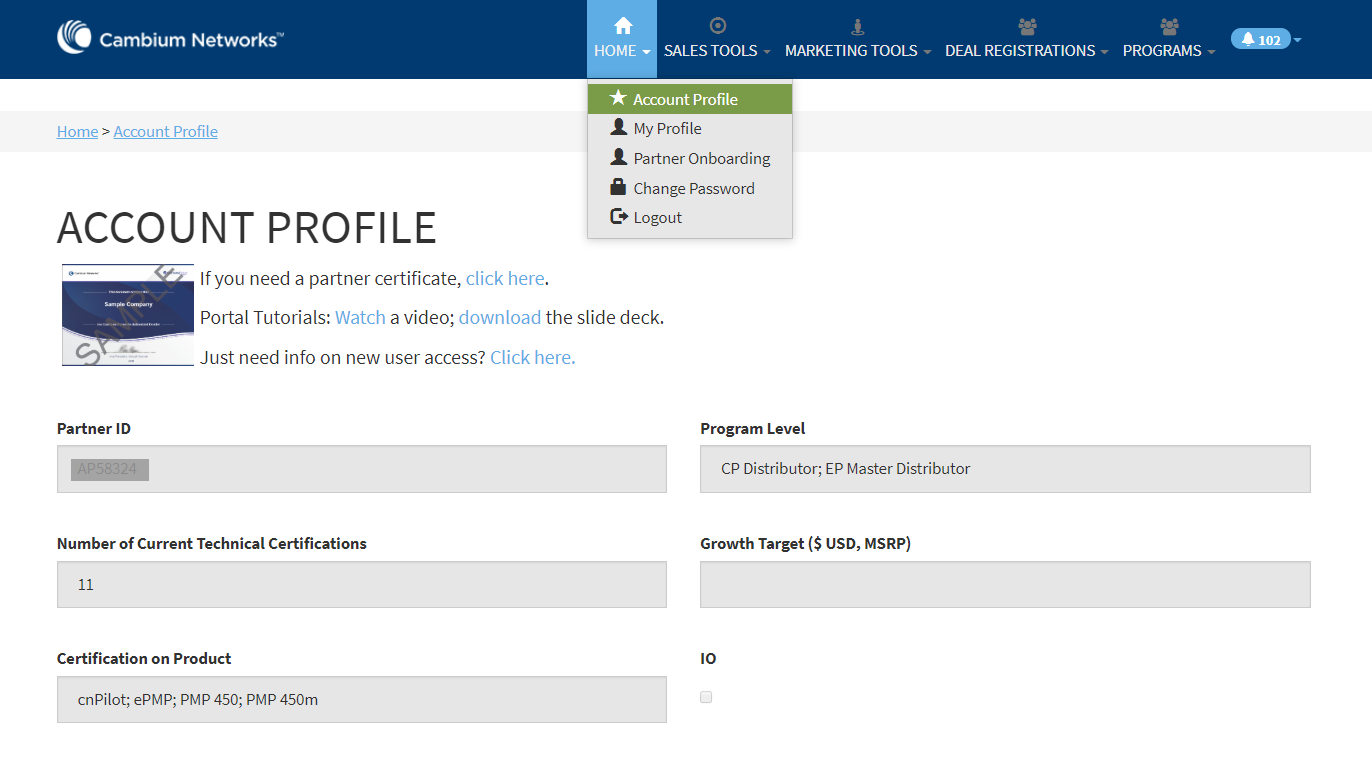The image size is (1372, 784).
Task: Click the 'Certification on Product' label
Action: point(144,658)
